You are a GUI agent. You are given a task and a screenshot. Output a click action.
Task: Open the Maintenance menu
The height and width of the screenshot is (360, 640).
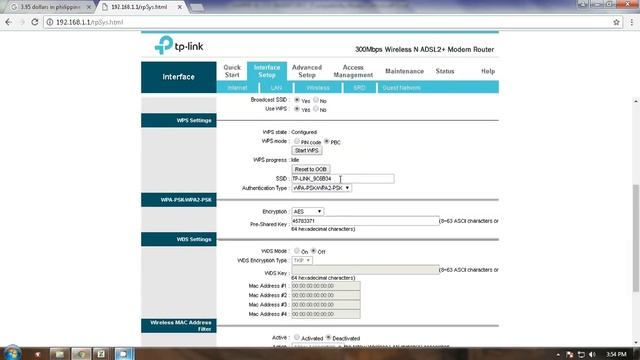click(x=404, y=71)
